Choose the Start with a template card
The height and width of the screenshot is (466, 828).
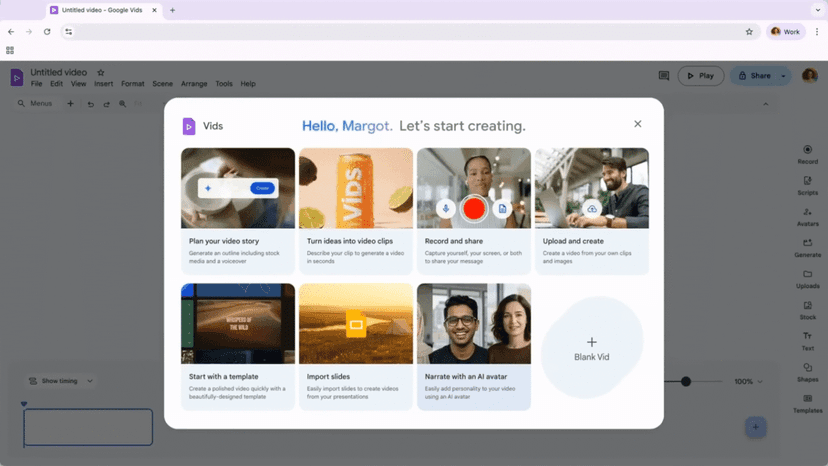pos(238,346)
